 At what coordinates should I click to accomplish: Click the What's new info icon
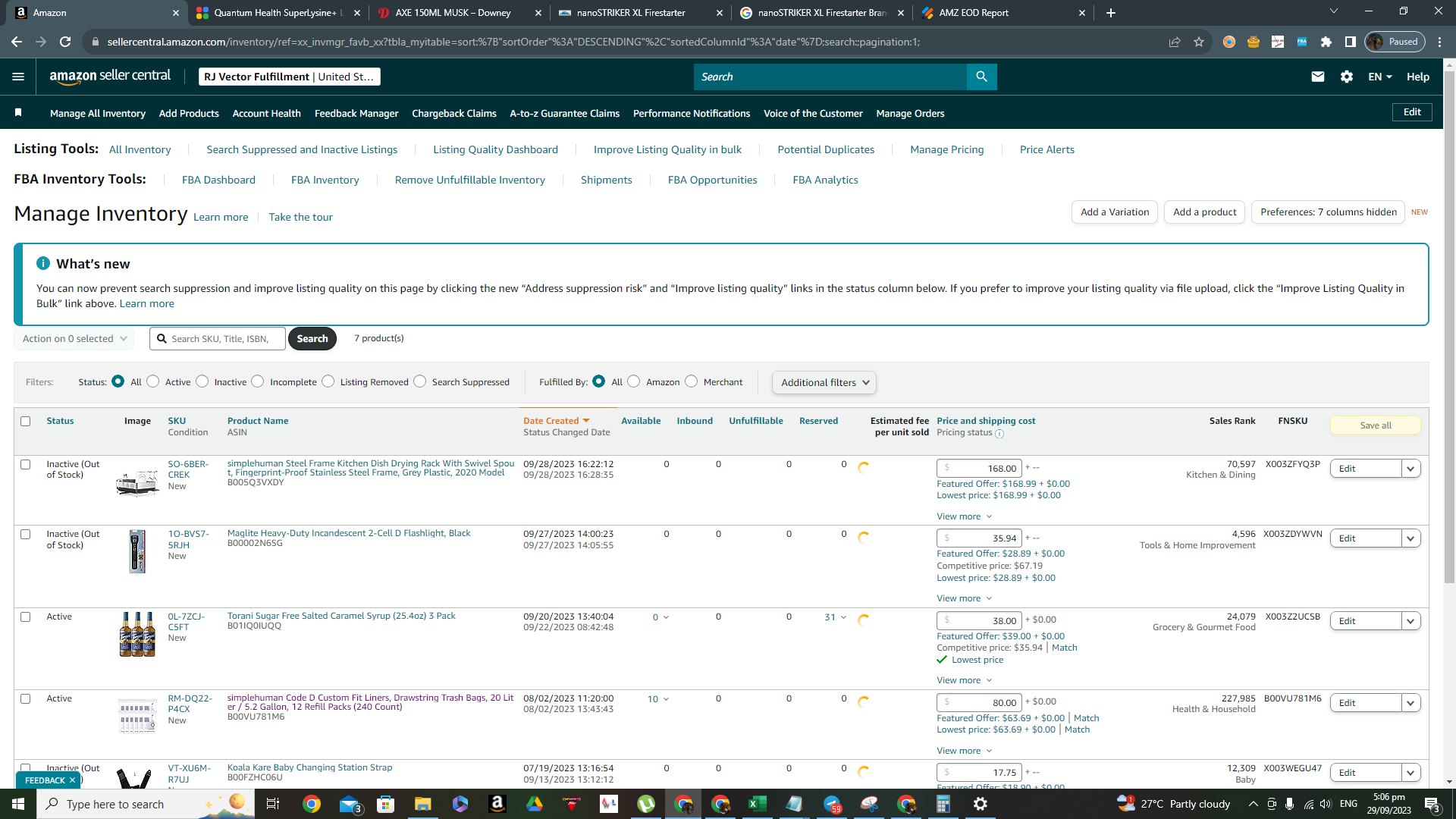(x=43, y=263)
